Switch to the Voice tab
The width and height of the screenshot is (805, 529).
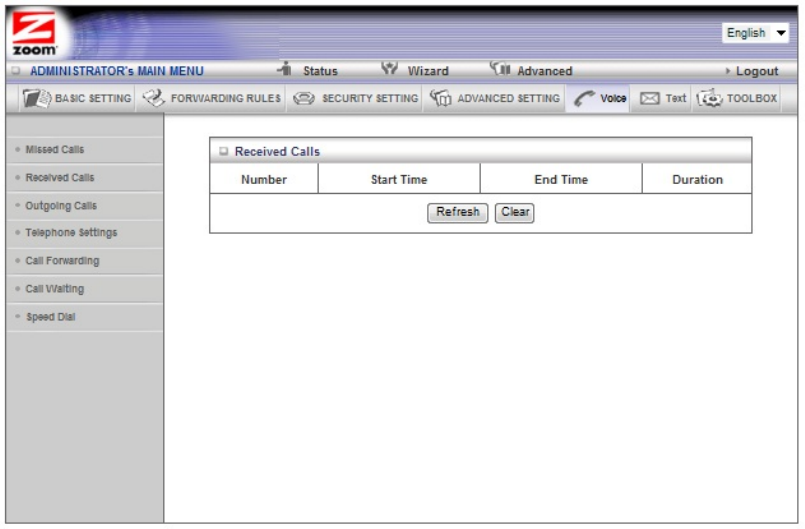pyautogui.click(x=599, y=98)
